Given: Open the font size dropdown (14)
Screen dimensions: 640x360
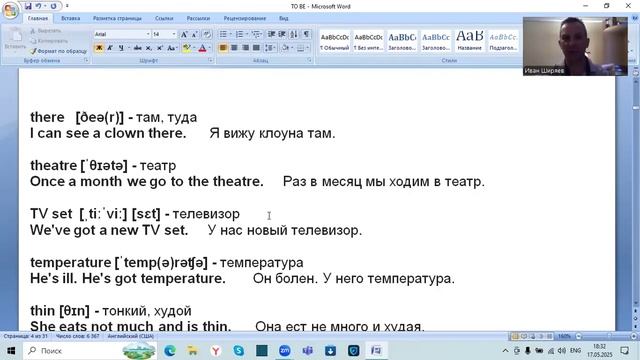Looking at the screenshot, I should point(174,34).
